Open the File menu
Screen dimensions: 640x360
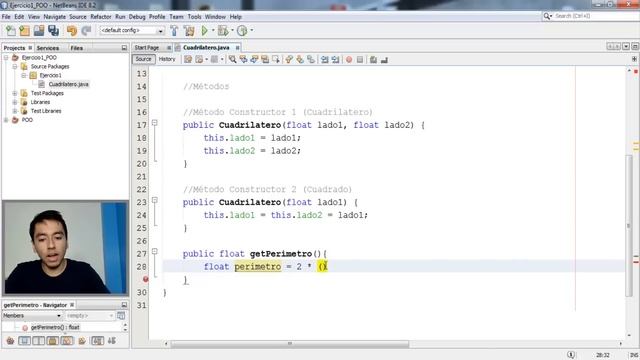(6, 17)
